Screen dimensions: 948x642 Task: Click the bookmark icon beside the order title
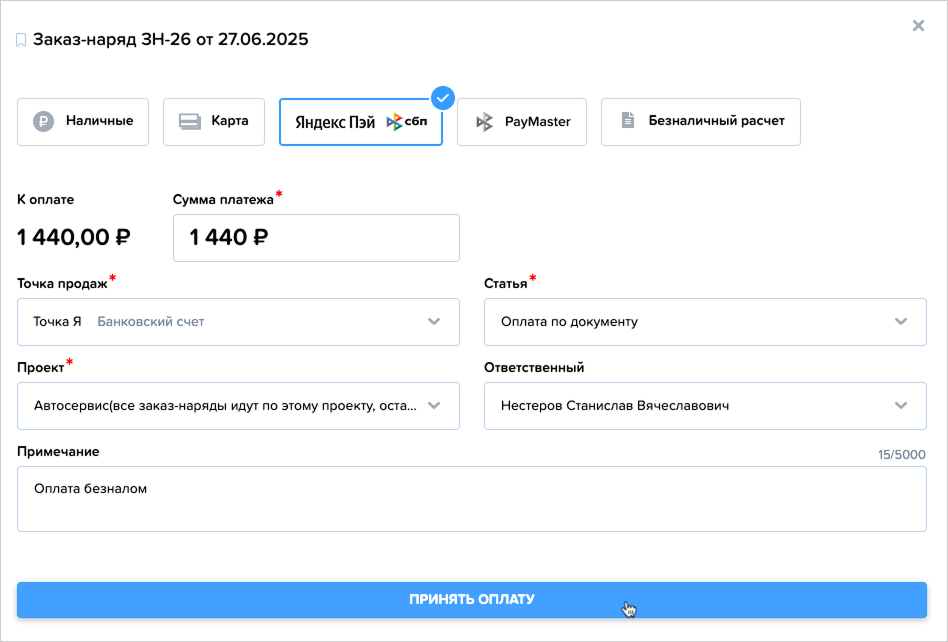tap(21, 41)
